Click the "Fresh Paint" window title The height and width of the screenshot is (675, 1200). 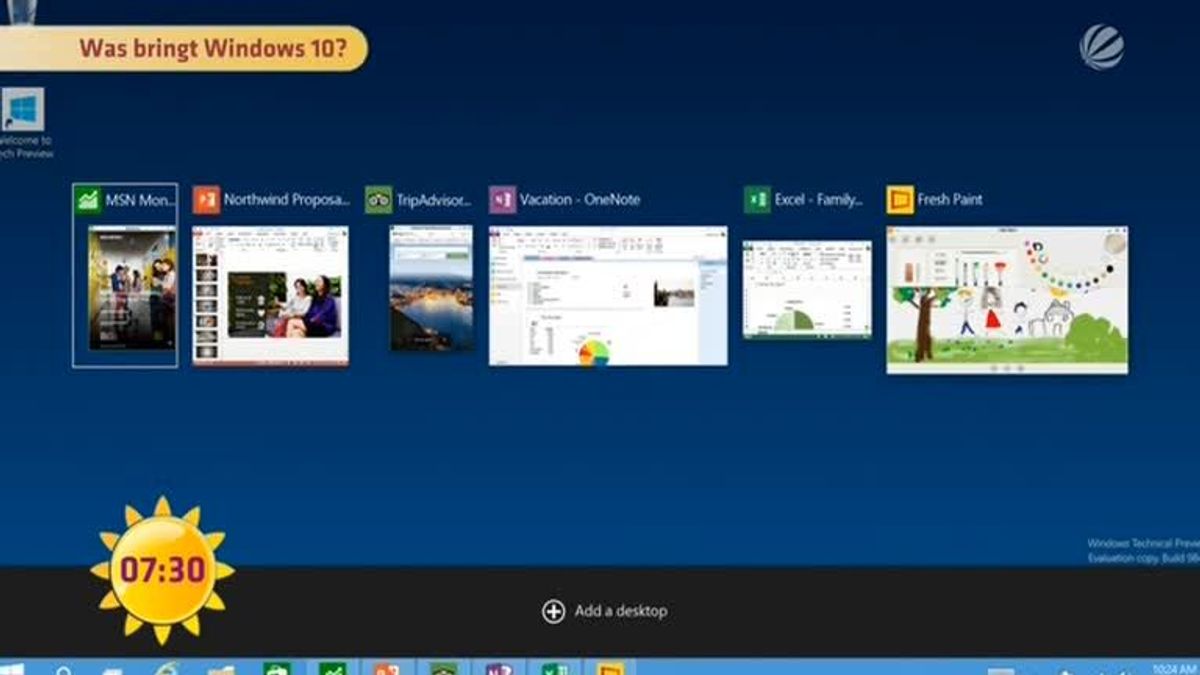950,200
